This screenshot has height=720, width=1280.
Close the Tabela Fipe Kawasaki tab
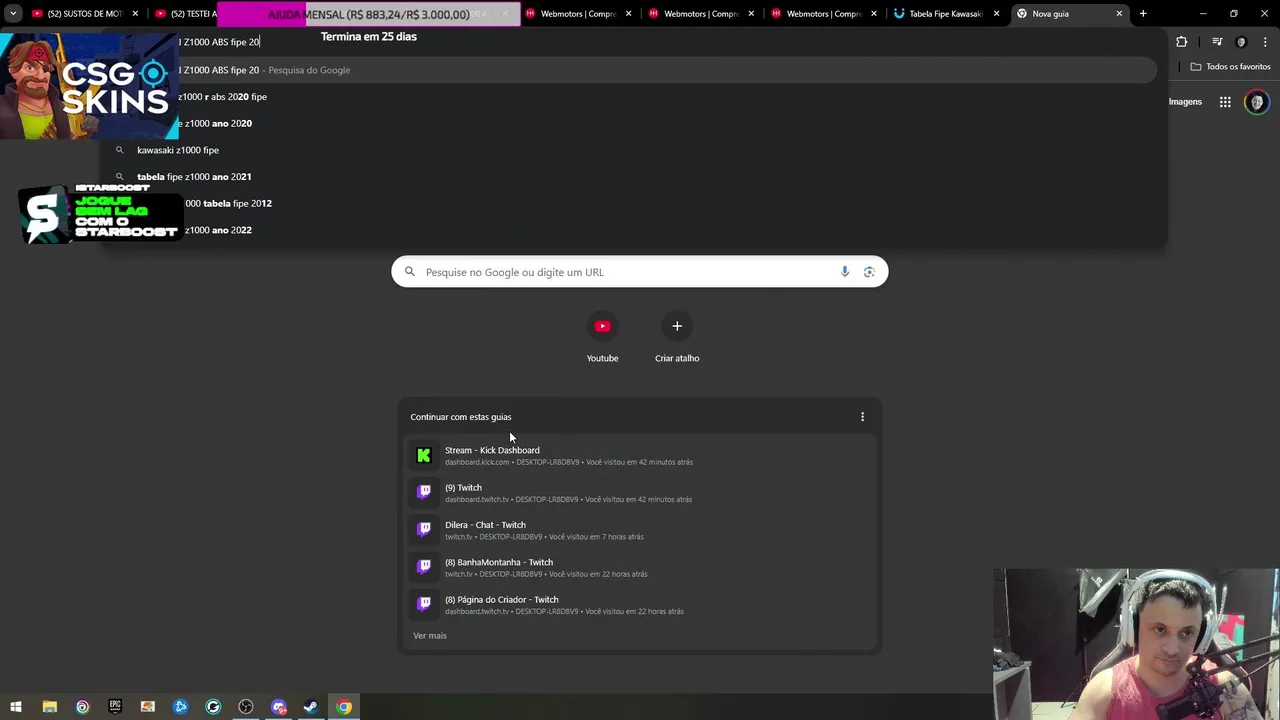pyautogui.click(x=996, y=14)
